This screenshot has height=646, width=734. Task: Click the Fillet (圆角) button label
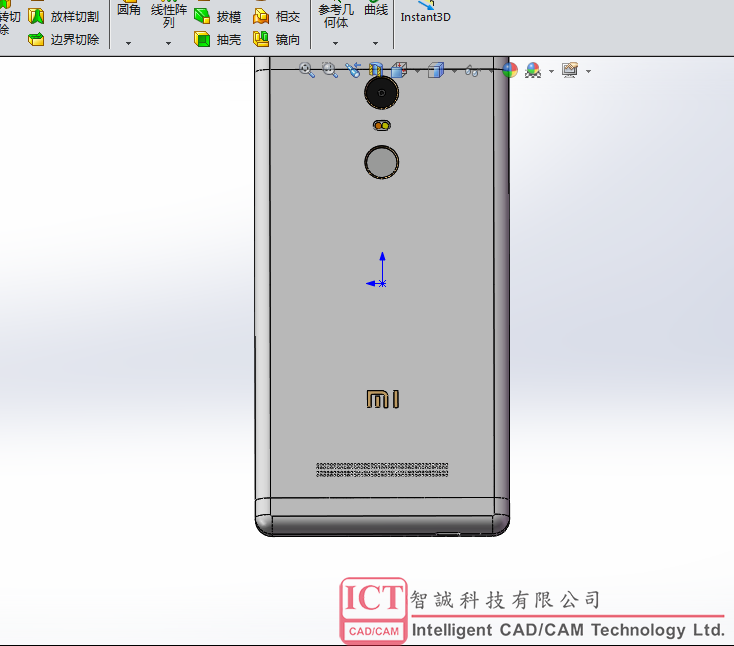[128, 9]
